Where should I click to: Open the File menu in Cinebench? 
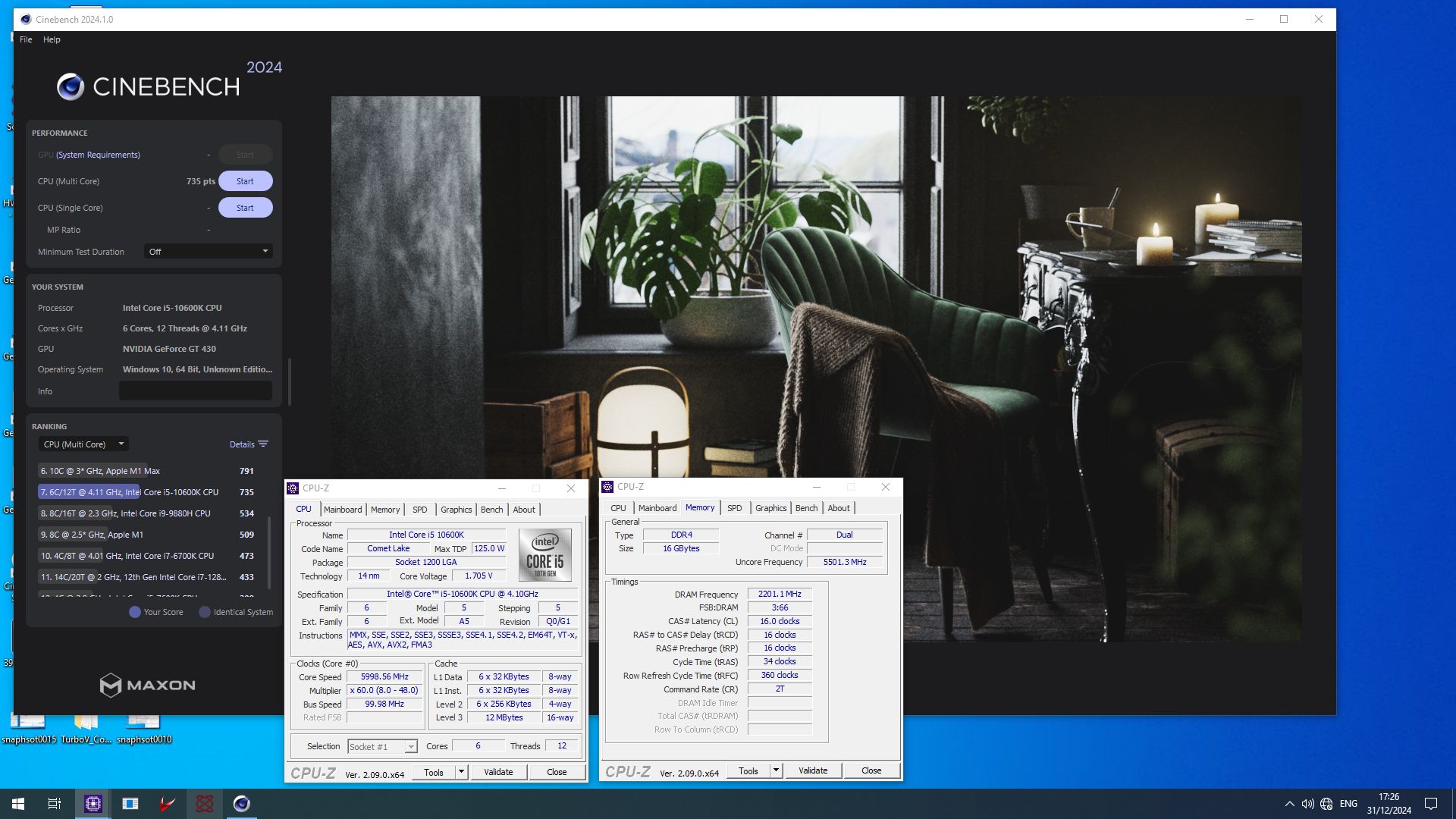[26, 39]
